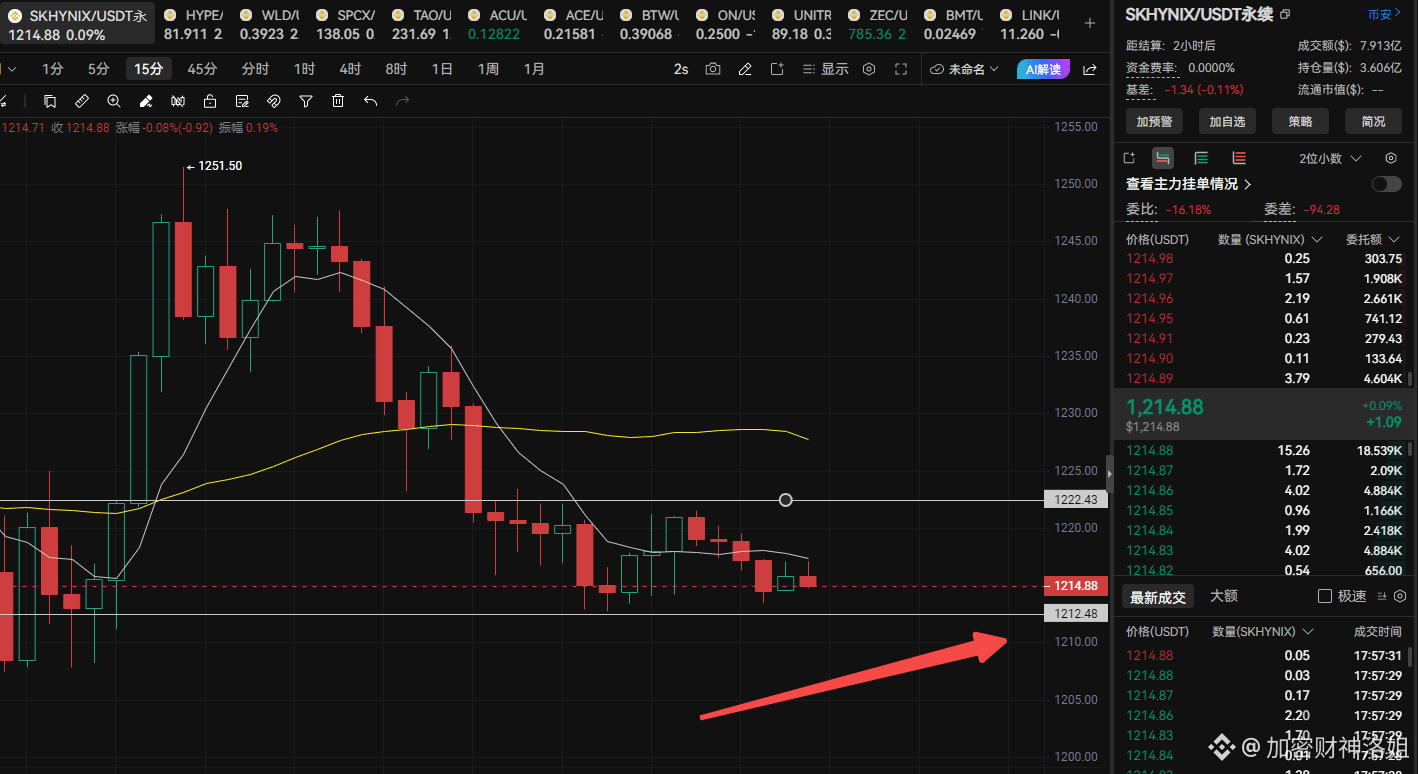
Task: Select the 4时 timeframe
Action: point(350,69)
